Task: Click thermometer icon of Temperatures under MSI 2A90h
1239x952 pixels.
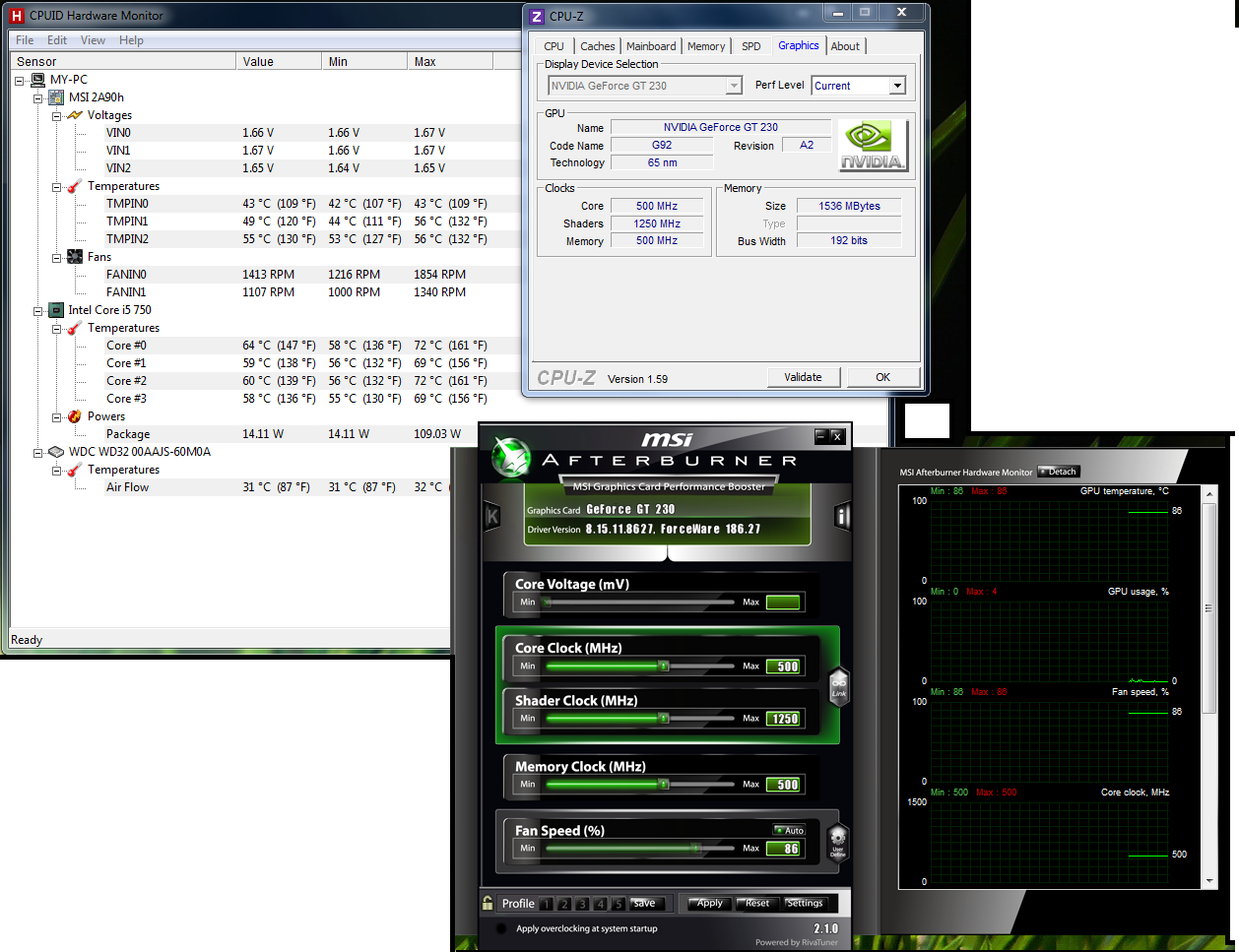Action: pos(75,186)
